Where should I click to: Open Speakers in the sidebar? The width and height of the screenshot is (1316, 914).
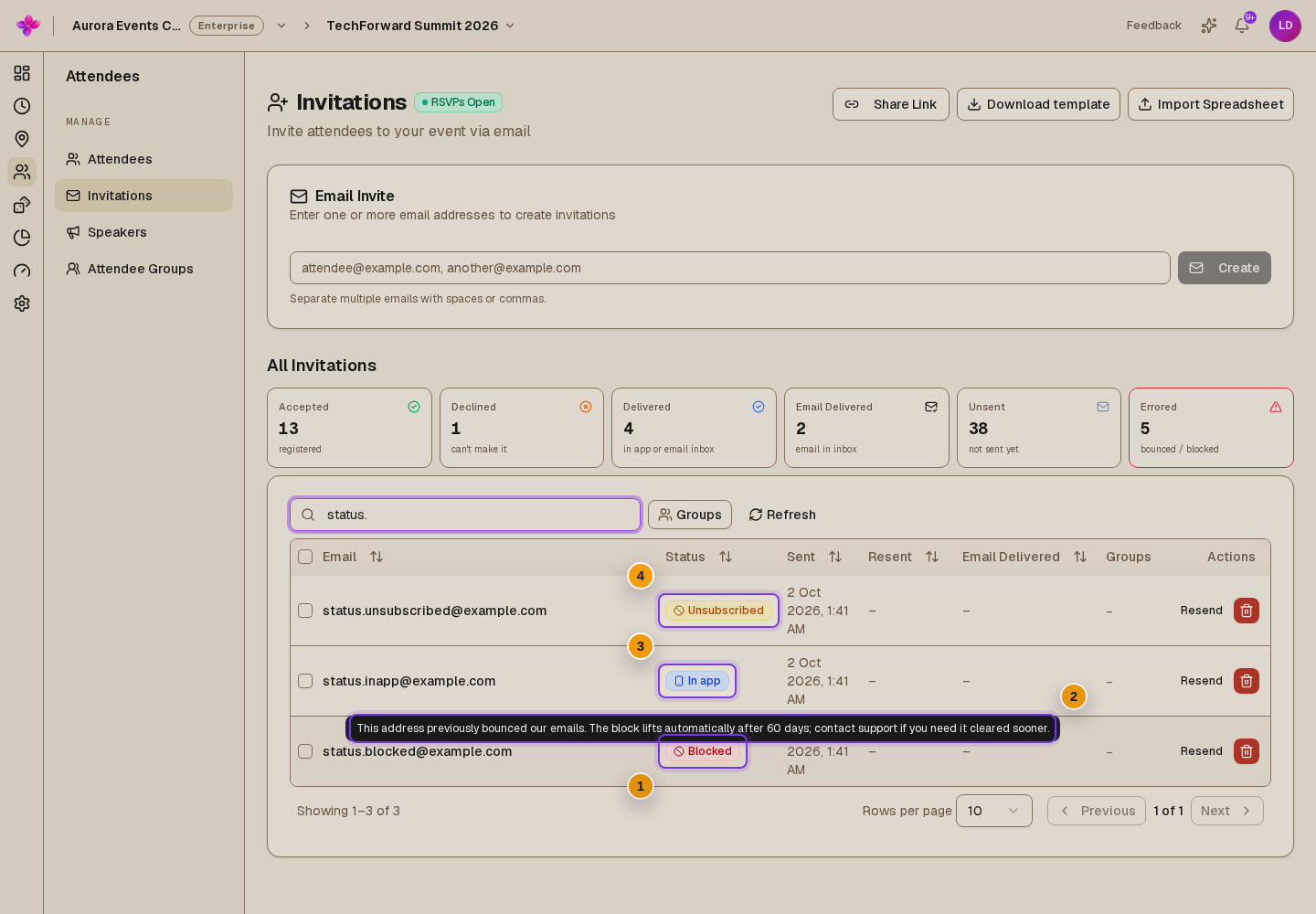143,232
